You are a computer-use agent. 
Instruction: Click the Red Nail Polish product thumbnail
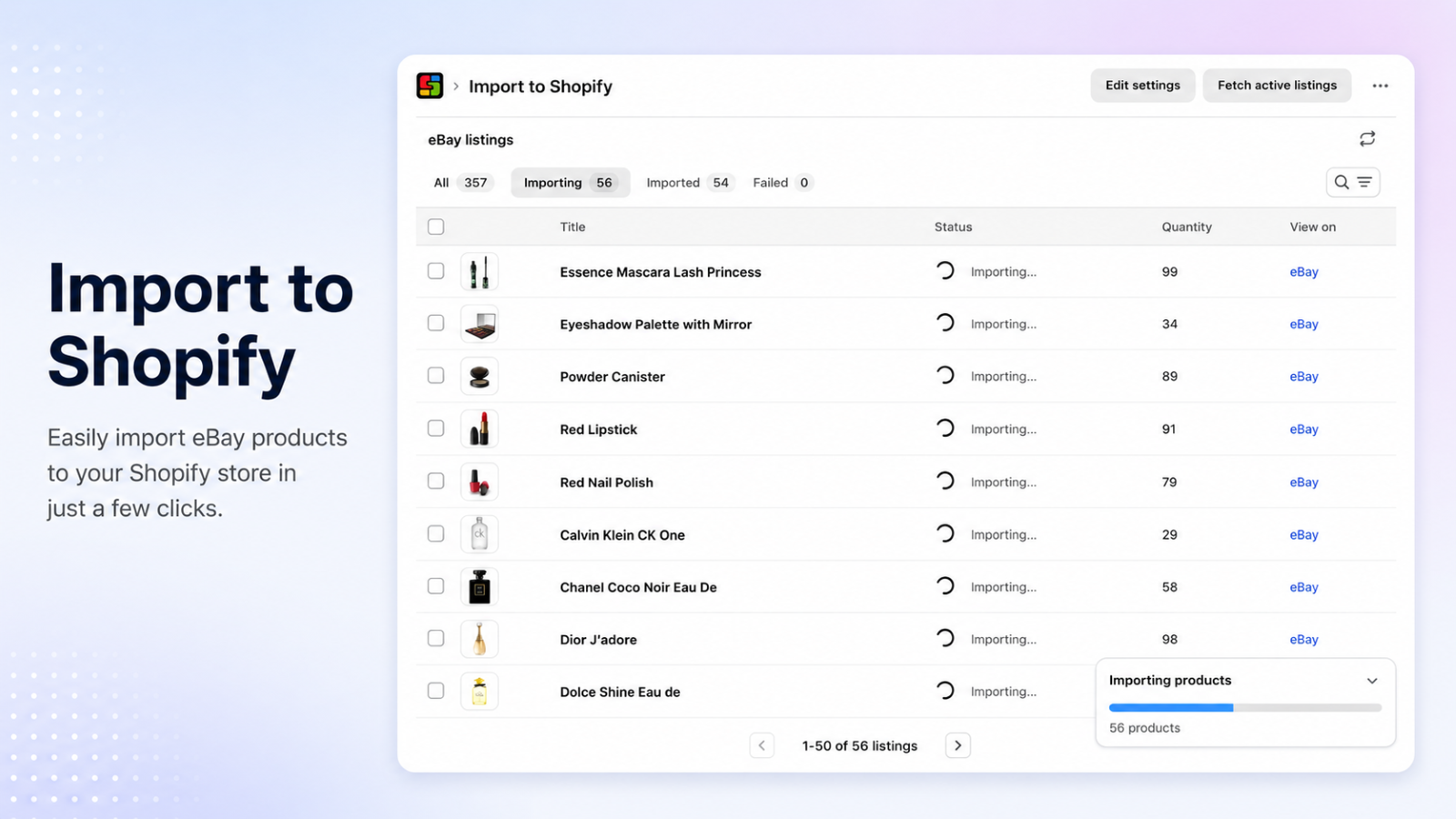point(480,481)
